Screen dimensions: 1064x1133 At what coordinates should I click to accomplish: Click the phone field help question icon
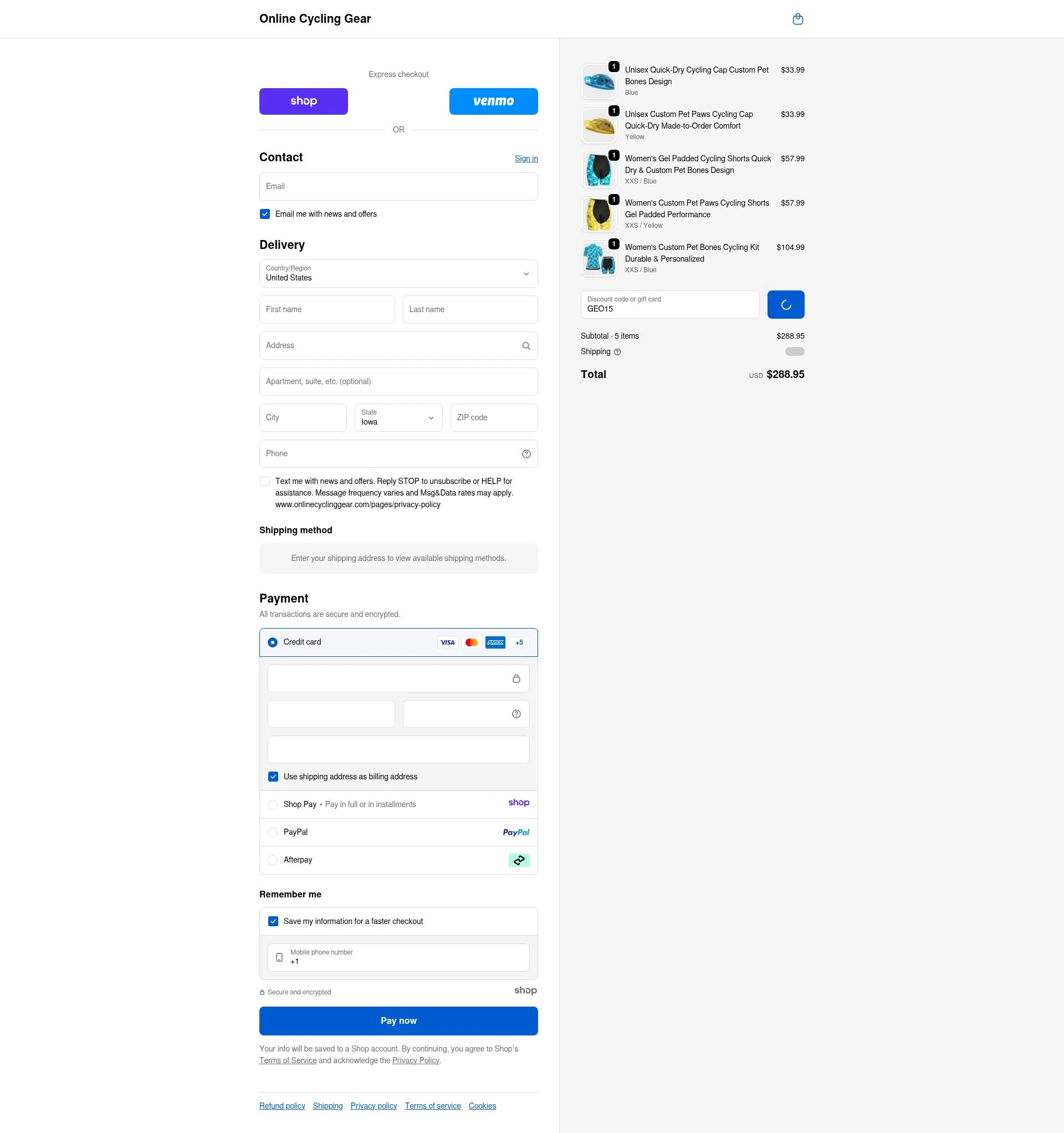click(526, 453)
